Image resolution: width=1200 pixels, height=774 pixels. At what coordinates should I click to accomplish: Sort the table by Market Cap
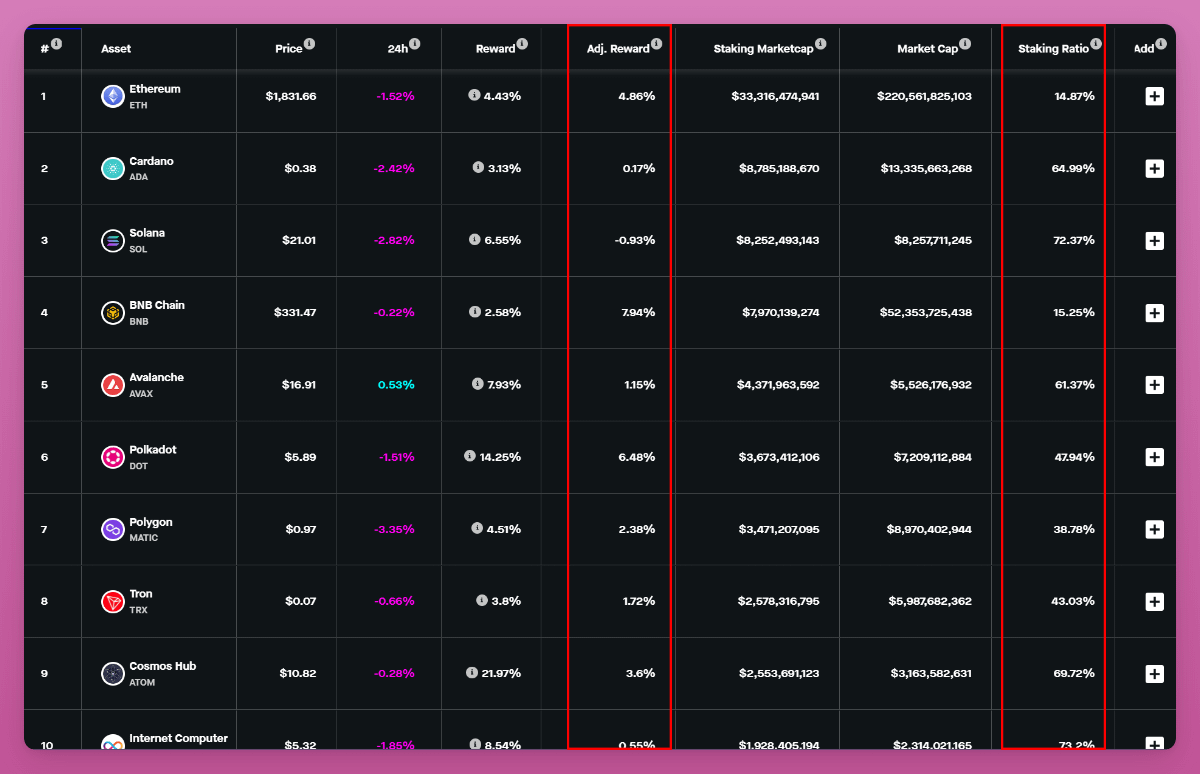927,49
